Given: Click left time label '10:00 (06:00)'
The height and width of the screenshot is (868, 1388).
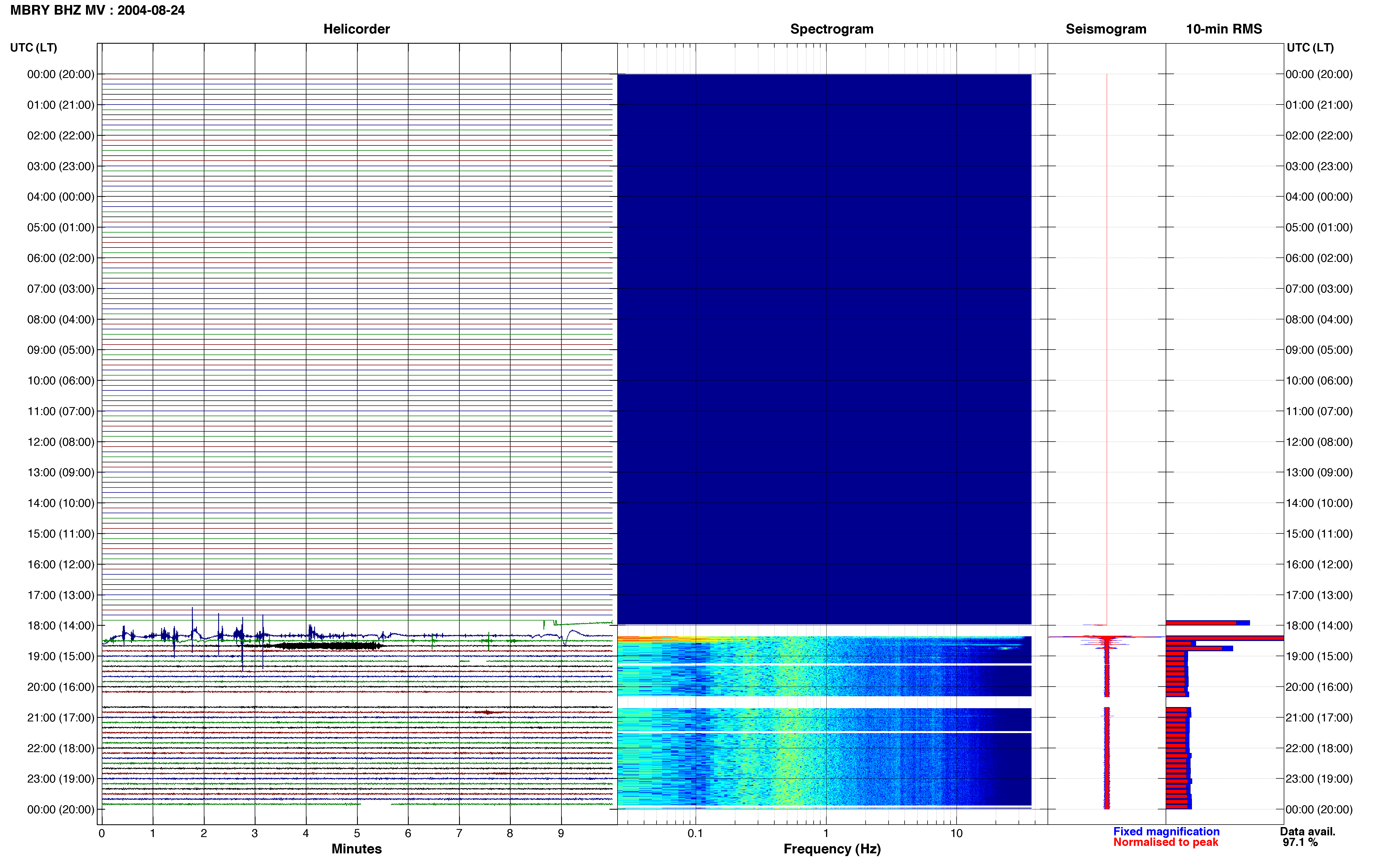Looking at the screenshot, I should pos(61,380).
